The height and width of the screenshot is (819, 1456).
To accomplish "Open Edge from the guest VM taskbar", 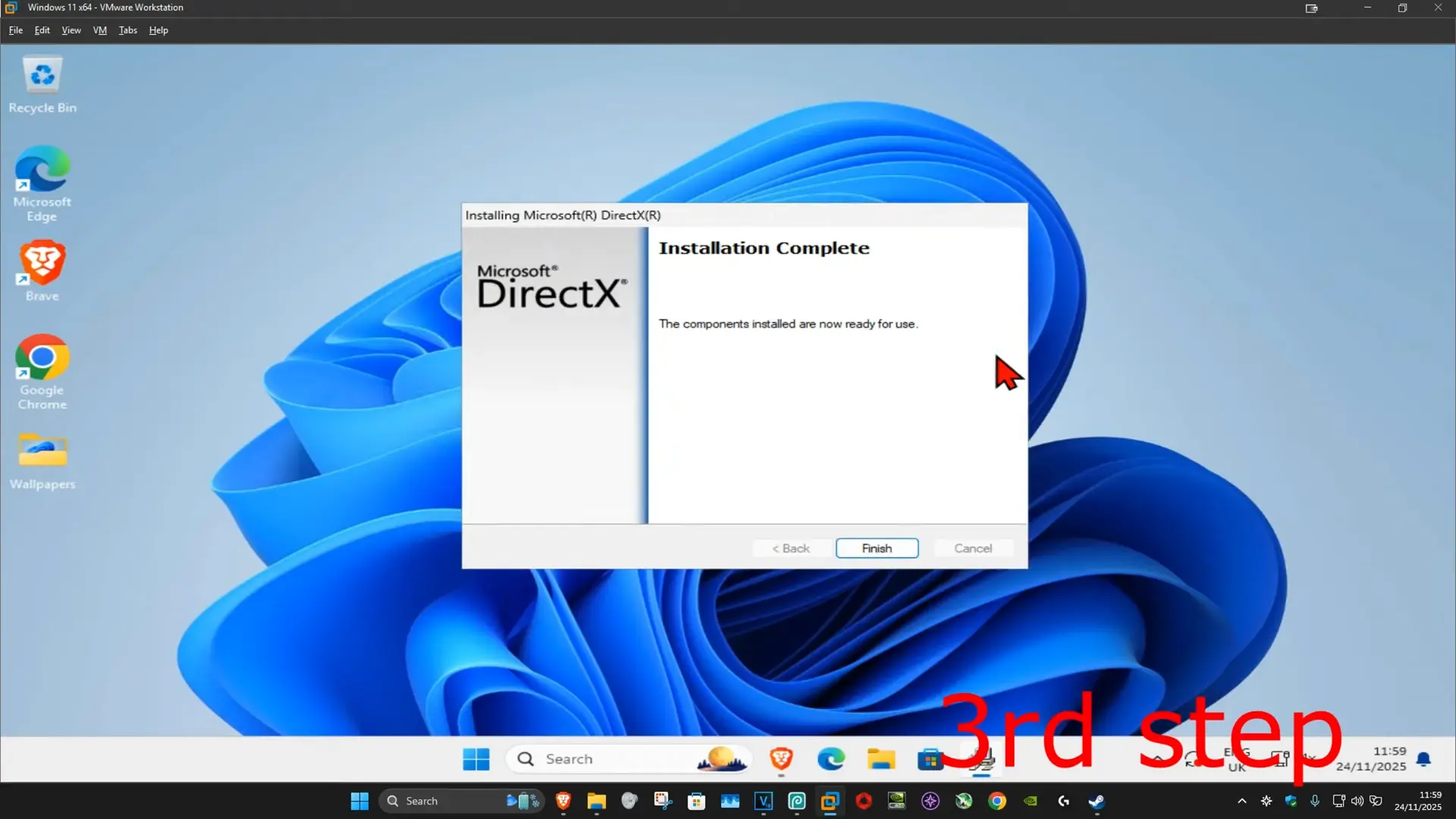I will coord(831,759).
